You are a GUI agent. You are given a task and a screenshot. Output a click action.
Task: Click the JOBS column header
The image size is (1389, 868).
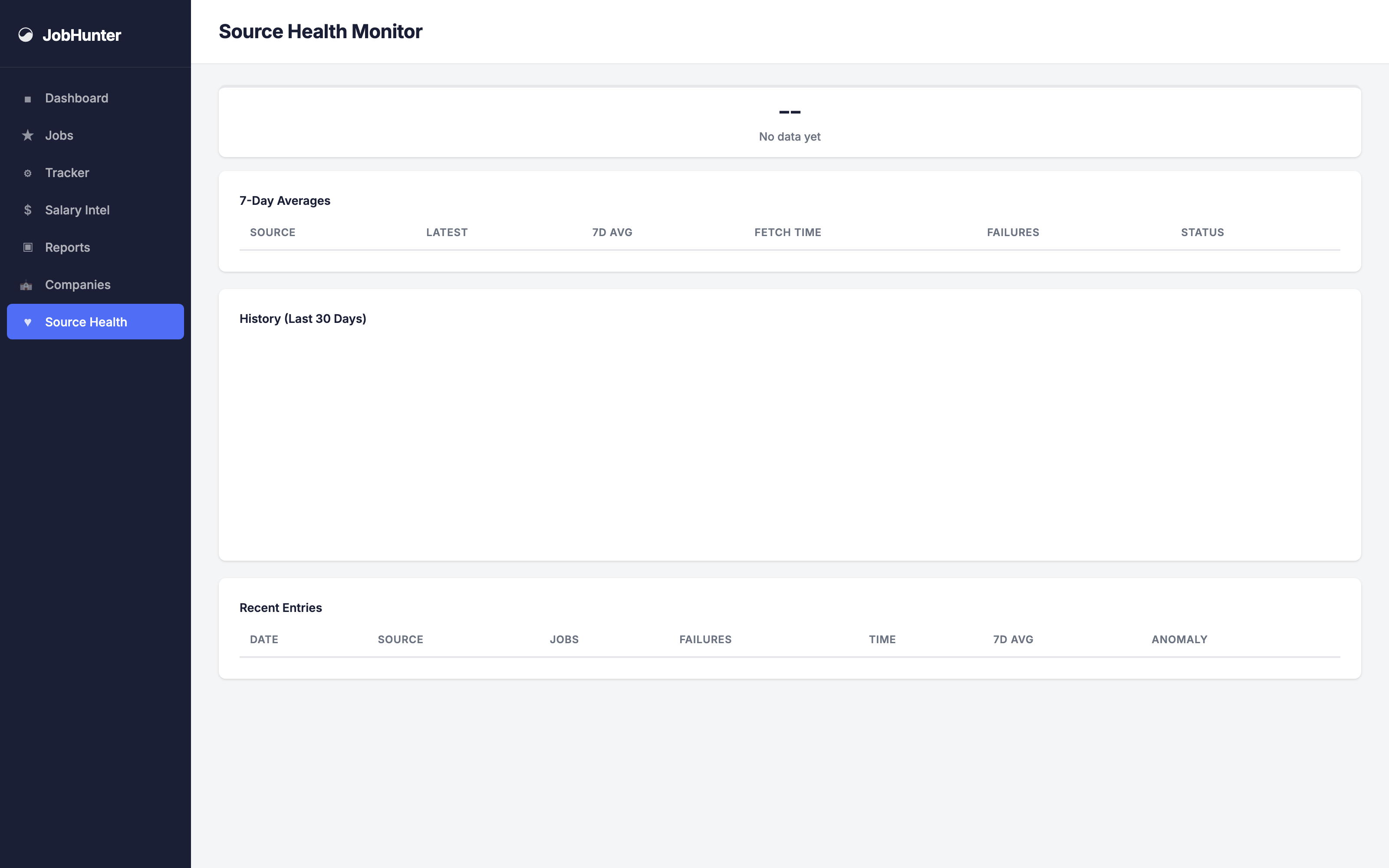[x=564, y=640]
